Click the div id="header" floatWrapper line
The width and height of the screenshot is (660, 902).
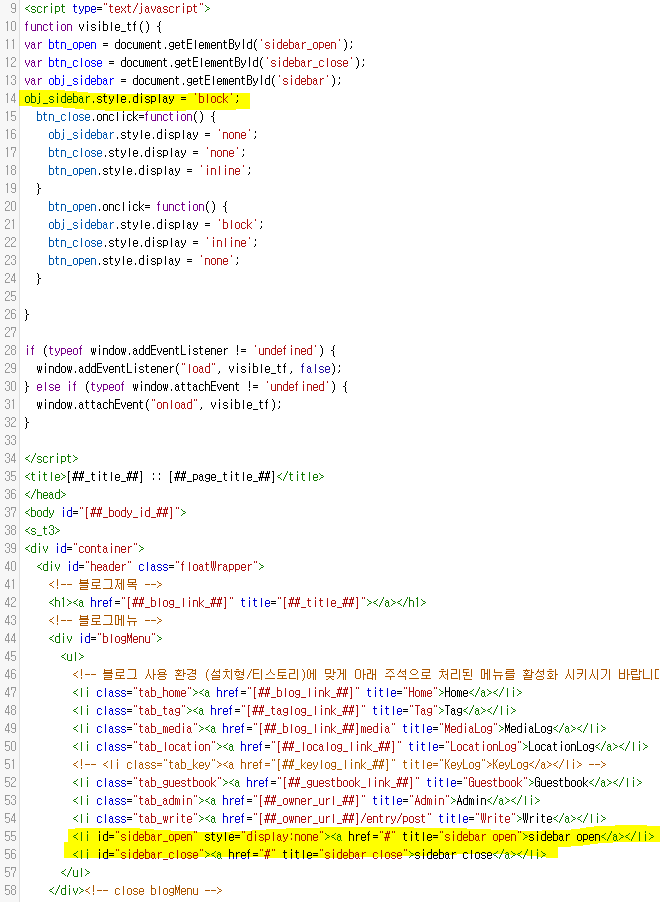(x=150, y=567)
